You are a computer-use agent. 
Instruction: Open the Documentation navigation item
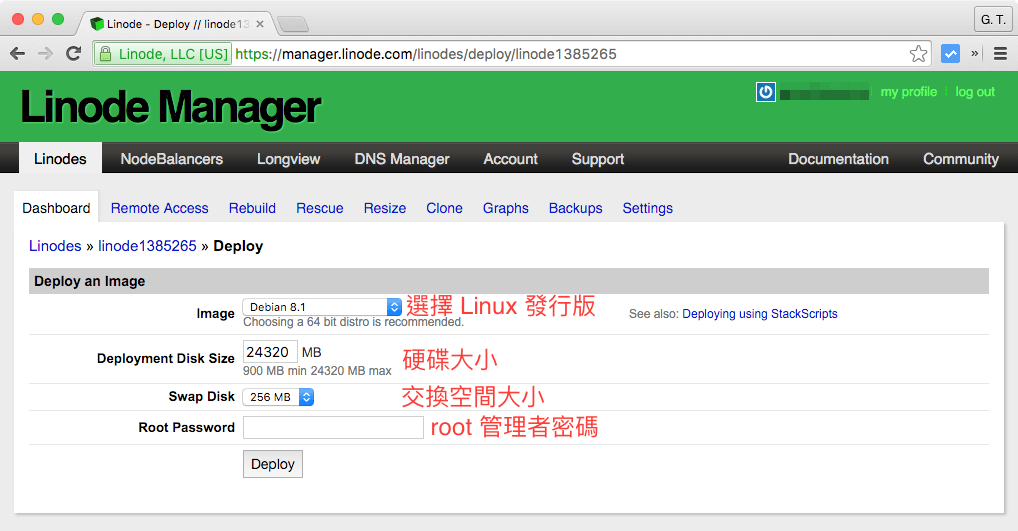coord(838,159)
